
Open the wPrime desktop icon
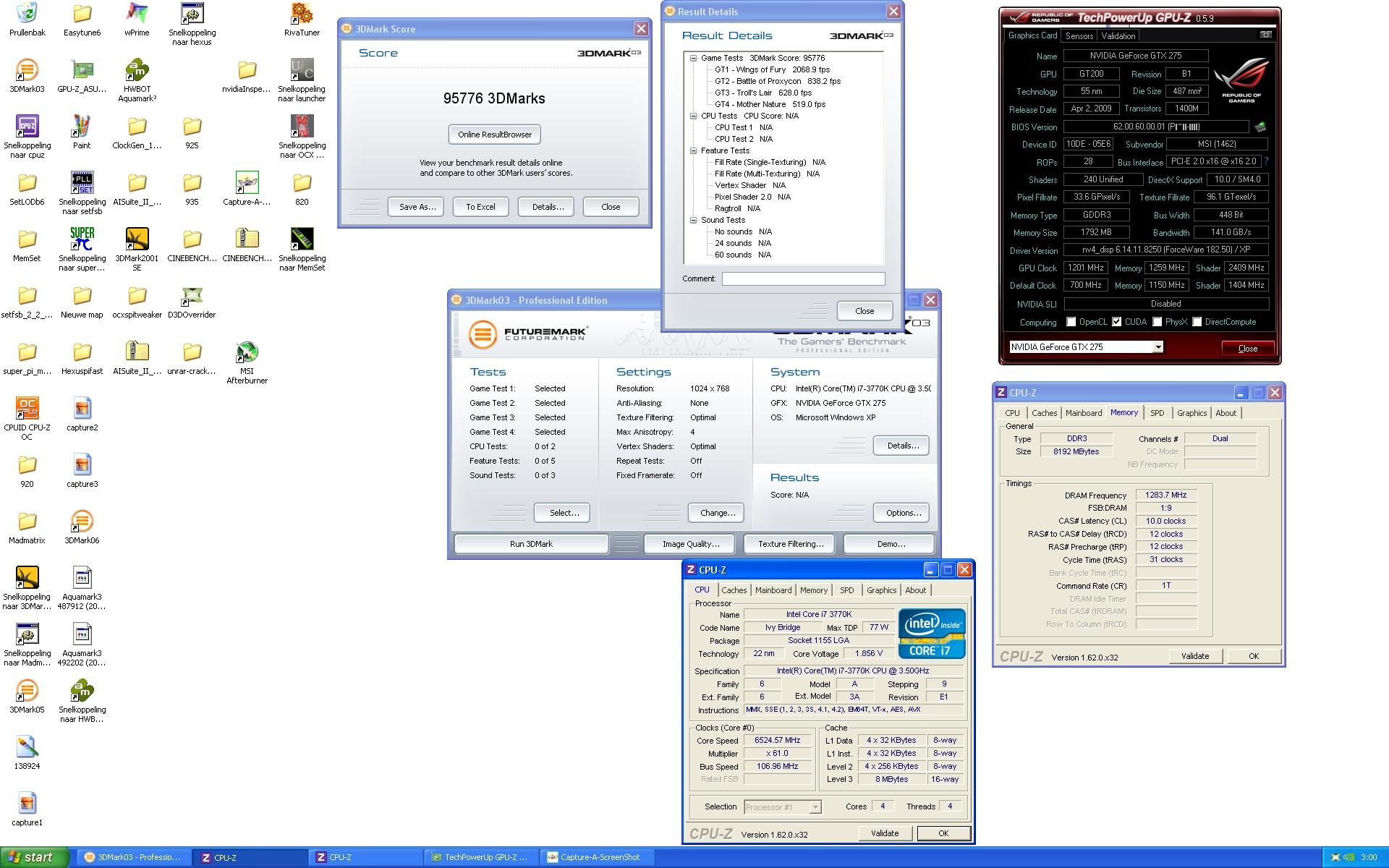[137, 20]
